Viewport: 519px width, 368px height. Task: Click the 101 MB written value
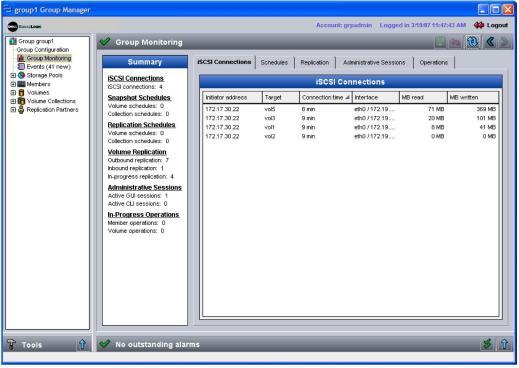coord(486,118)
